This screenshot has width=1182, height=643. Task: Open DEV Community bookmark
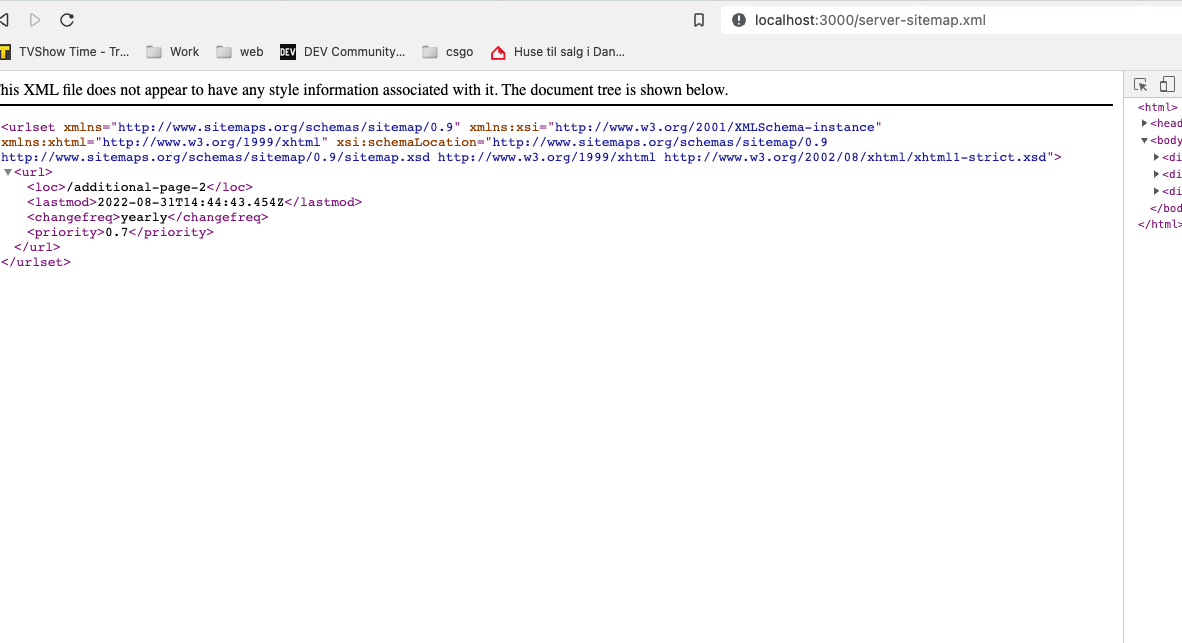coord(343,52)
